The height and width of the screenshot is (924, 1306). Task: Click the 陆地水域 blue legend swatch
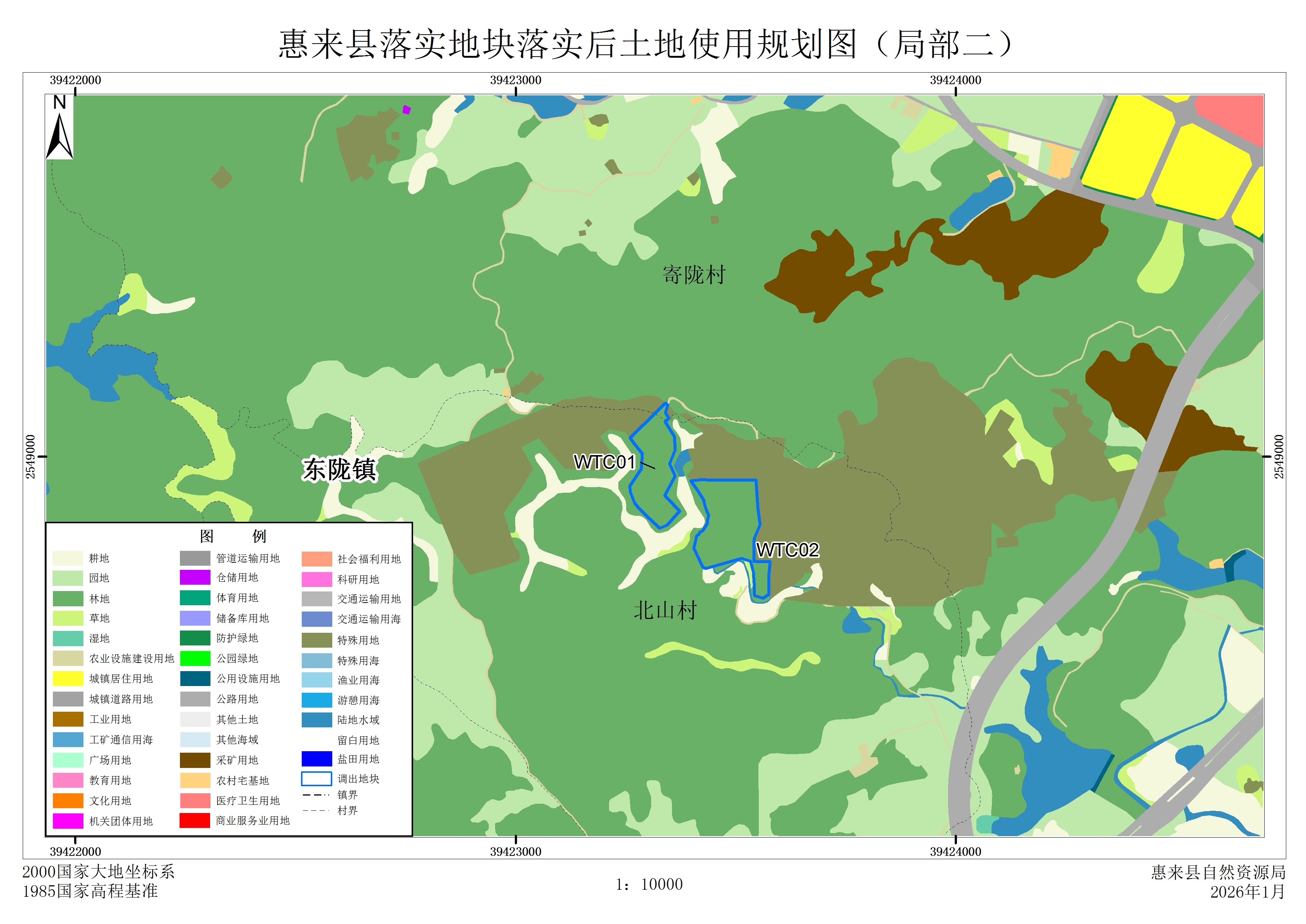click(316, 720)
